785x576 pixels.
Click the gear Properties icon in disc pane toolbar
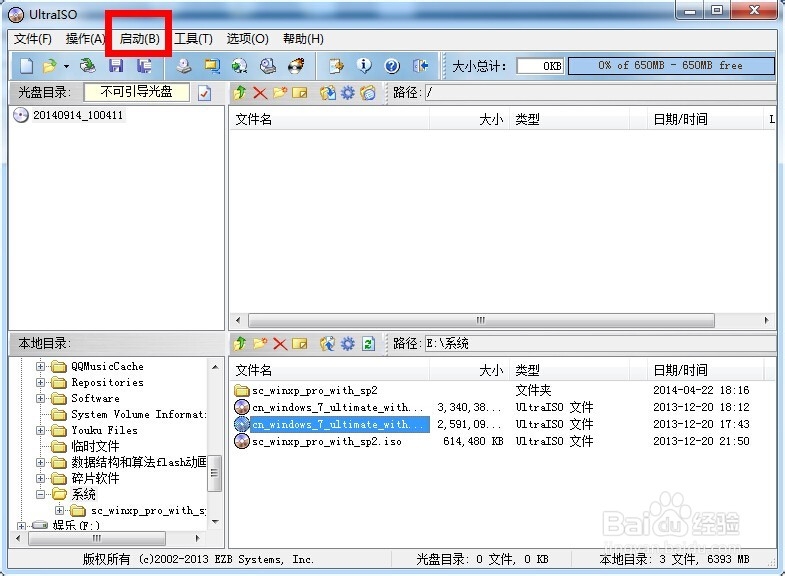(347, 93)
